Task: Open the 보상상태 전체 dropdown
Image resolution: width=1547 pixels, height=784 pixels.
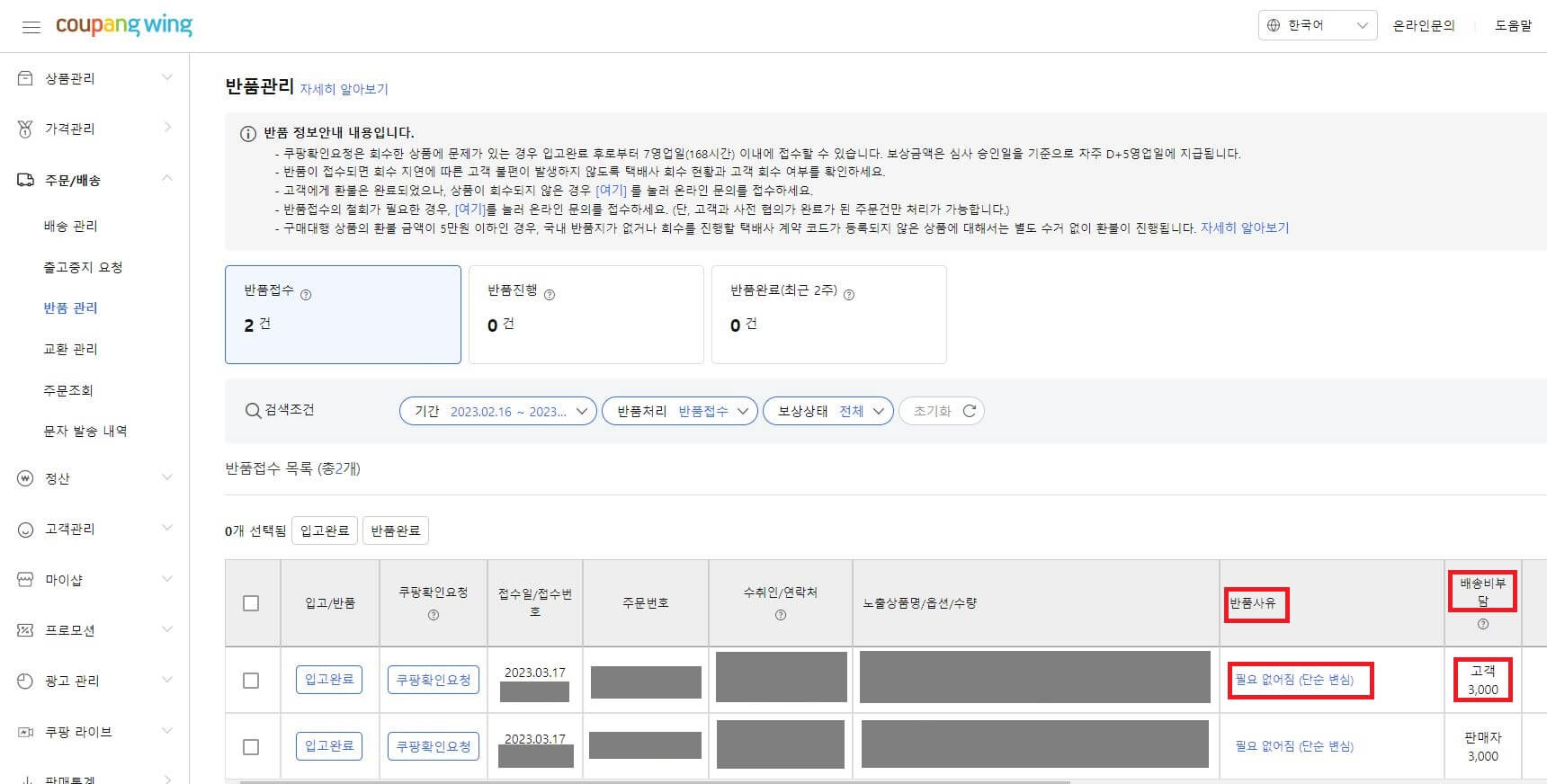Action: [828, 411]
